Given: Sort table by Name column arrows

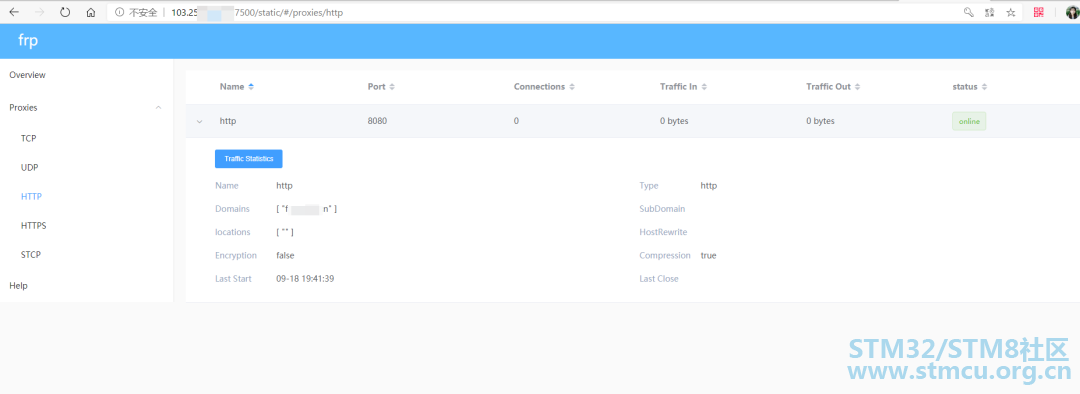Looking at the screenshot, I should tap(251, 87).
